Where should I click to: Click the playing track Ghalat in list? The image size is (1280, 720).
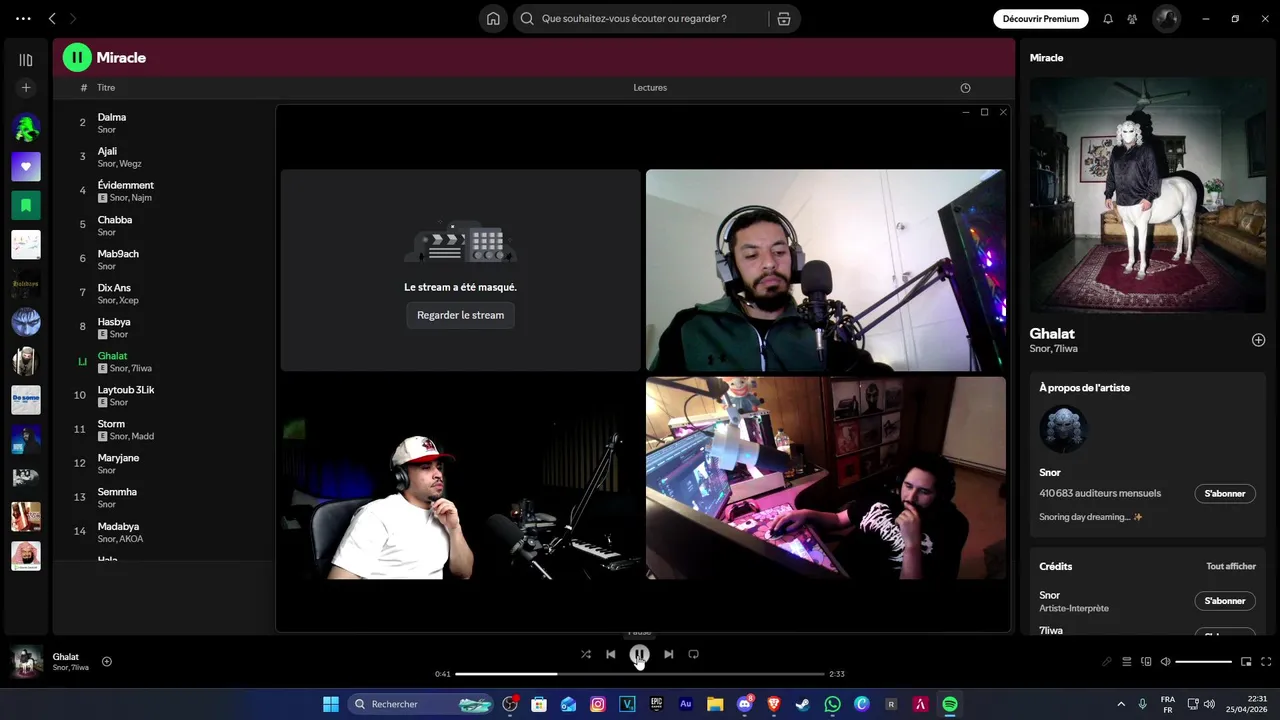click(x=112, y=356)
